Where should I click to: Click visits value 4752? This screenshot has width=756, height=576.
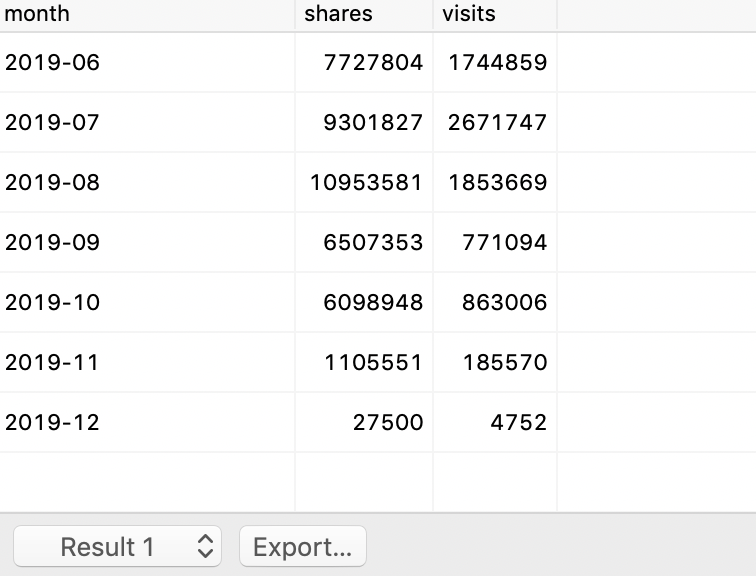tap(518, 422)
